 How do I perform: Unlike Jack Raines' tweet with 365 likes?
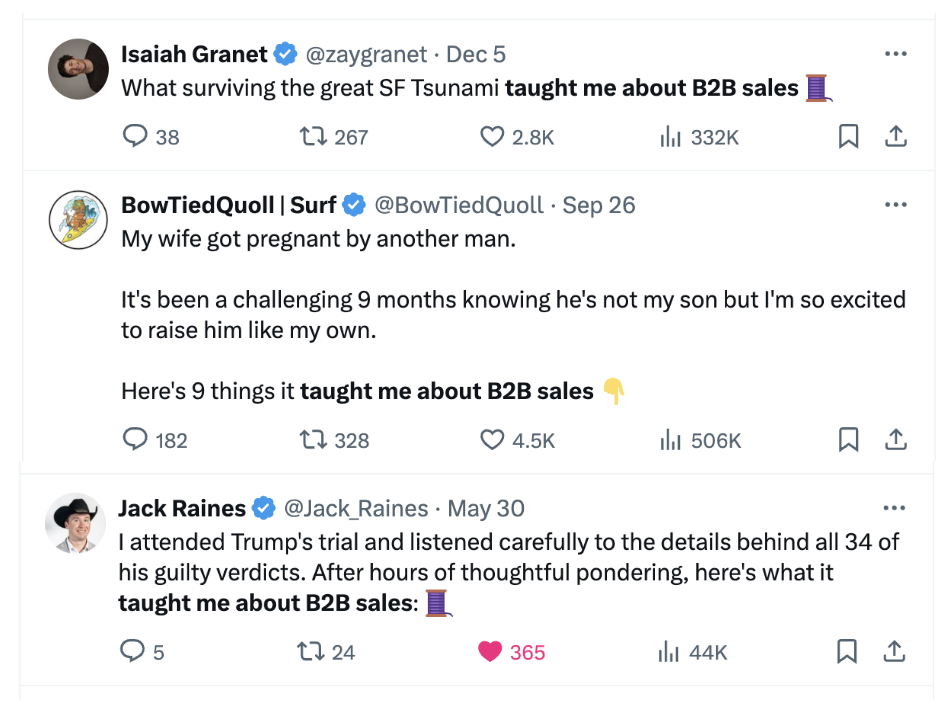click(x=490, y=652)
